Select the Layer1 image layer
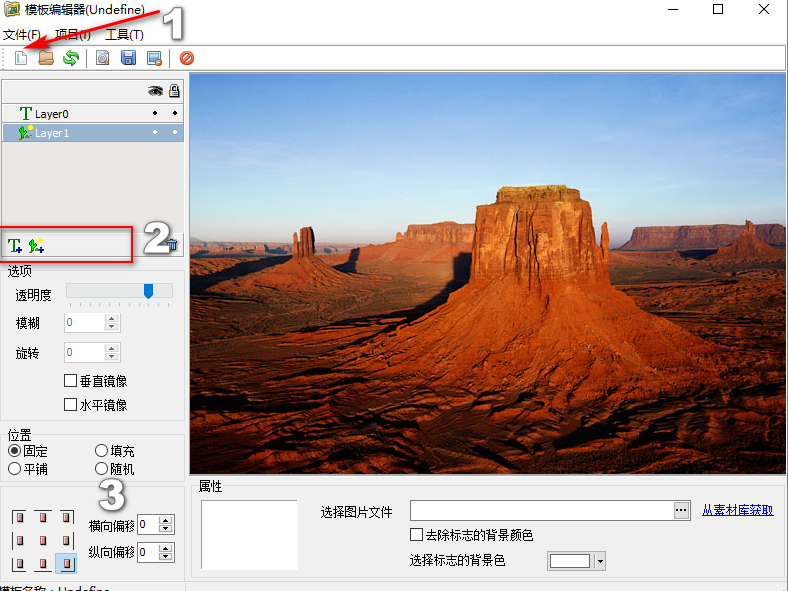788x591 pixels. click(92, 133)
